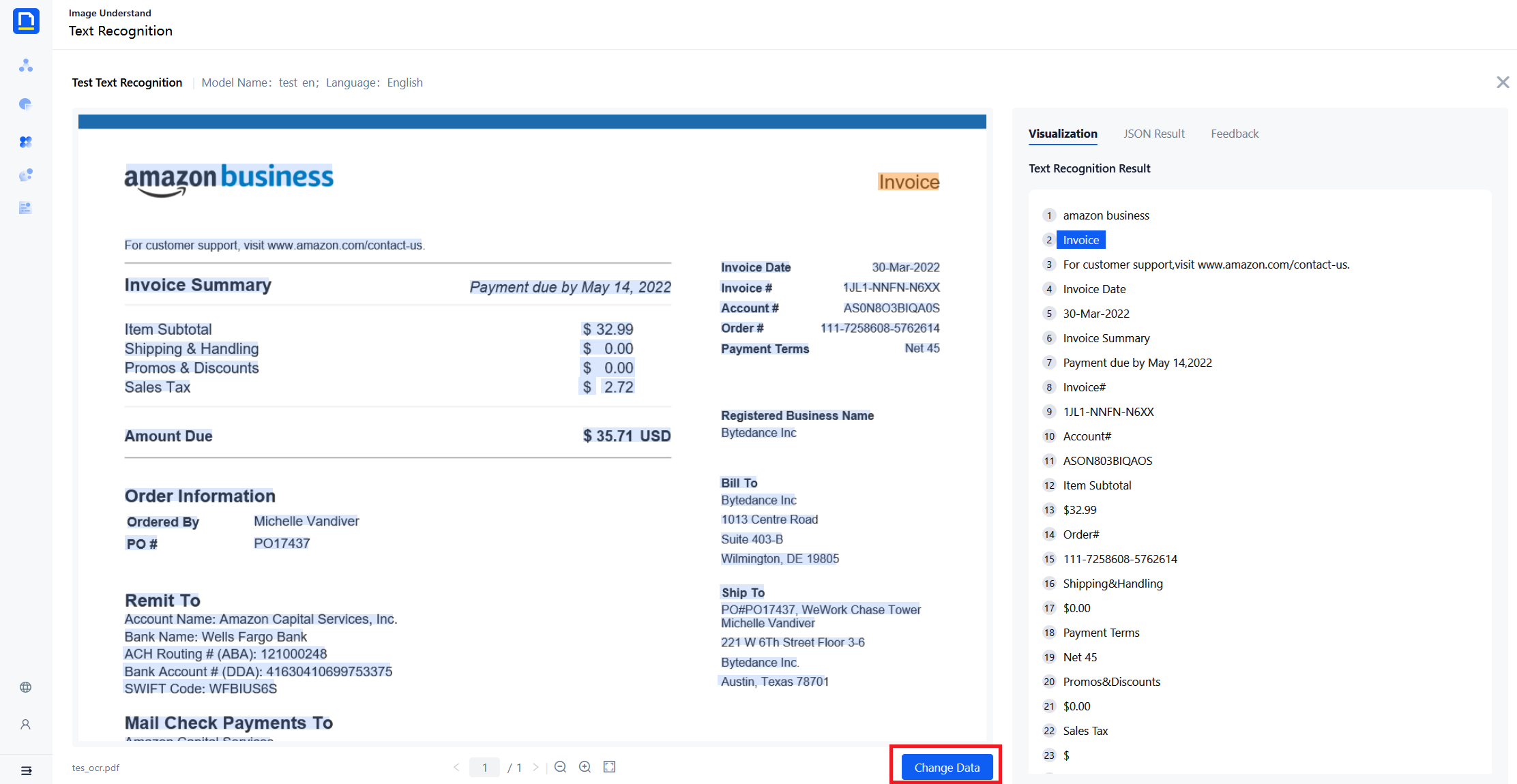Select result row '30-Mar-2022'
The width and height of the screenshot is (1517, 784).
(1096, 314)
